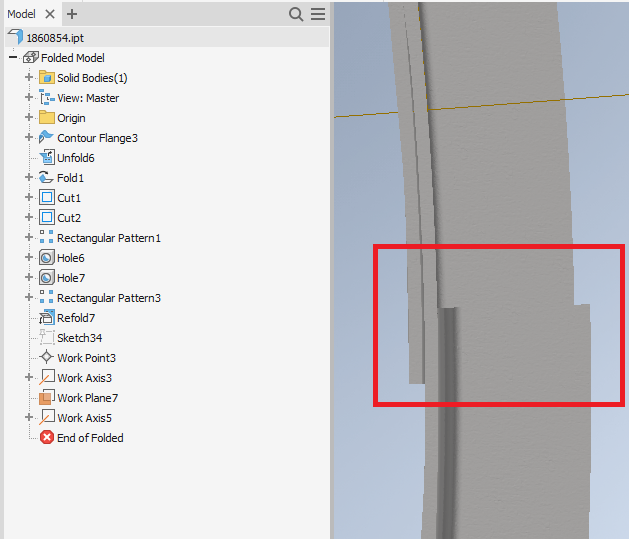The height and width of the screenshot is (539, 629).
Task: Select the Rectangular Pattern1 label
Action: 109,238
